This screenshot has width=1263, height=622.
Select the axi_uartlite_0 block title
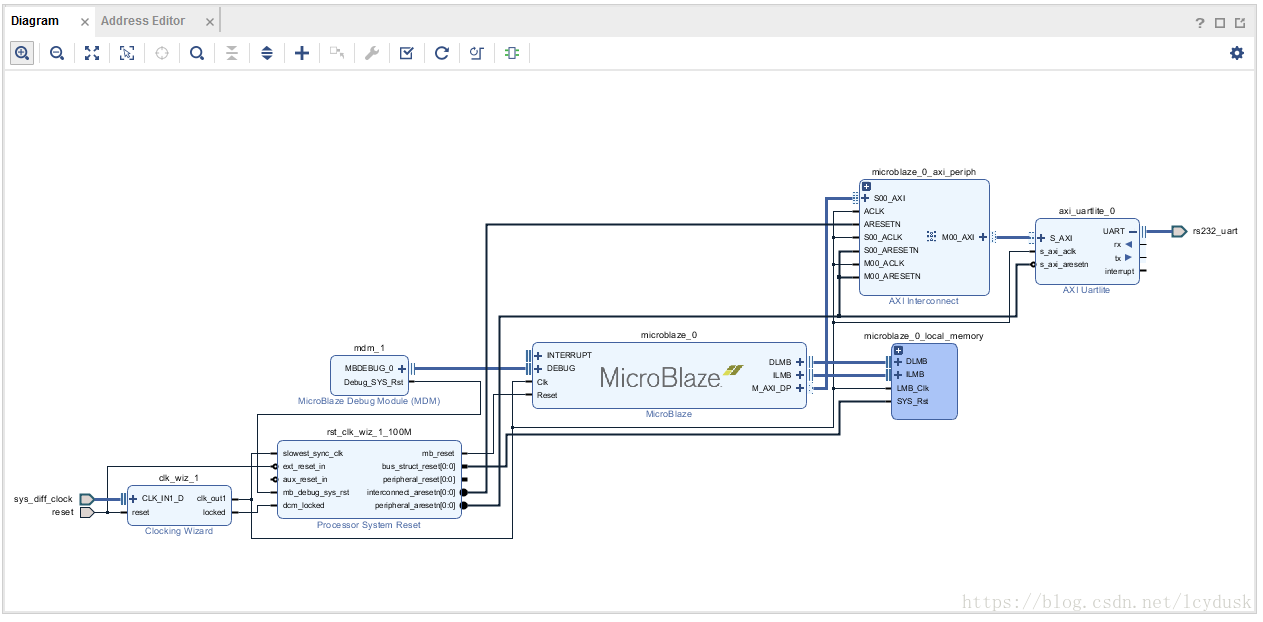pos(1086,211)
